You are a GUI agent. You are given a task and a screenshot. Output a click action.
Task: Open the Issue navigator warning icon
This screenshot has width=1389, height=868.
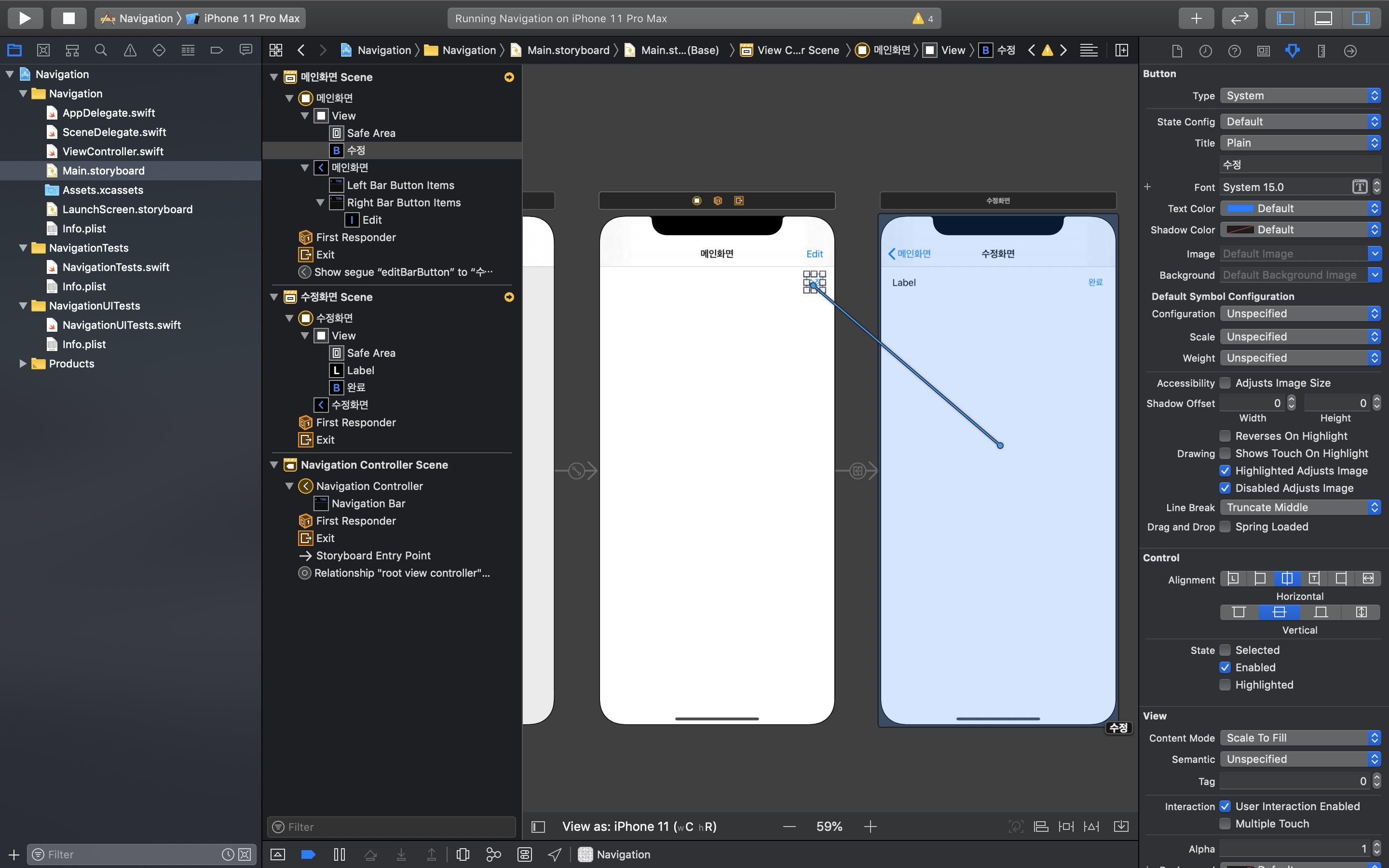tap(130, 51)
